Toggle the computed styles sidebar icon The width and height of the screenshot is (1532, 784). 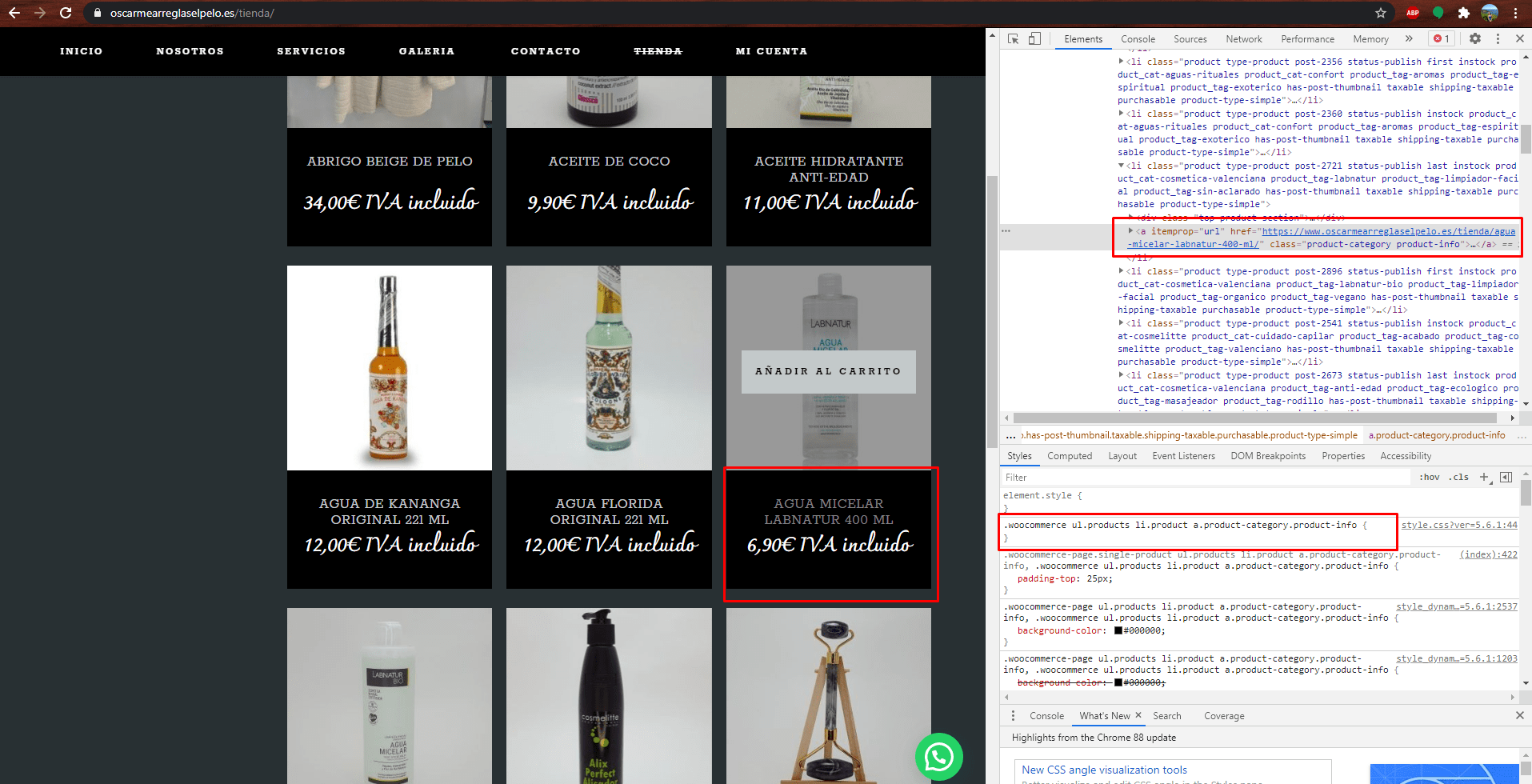point(1506,477)
